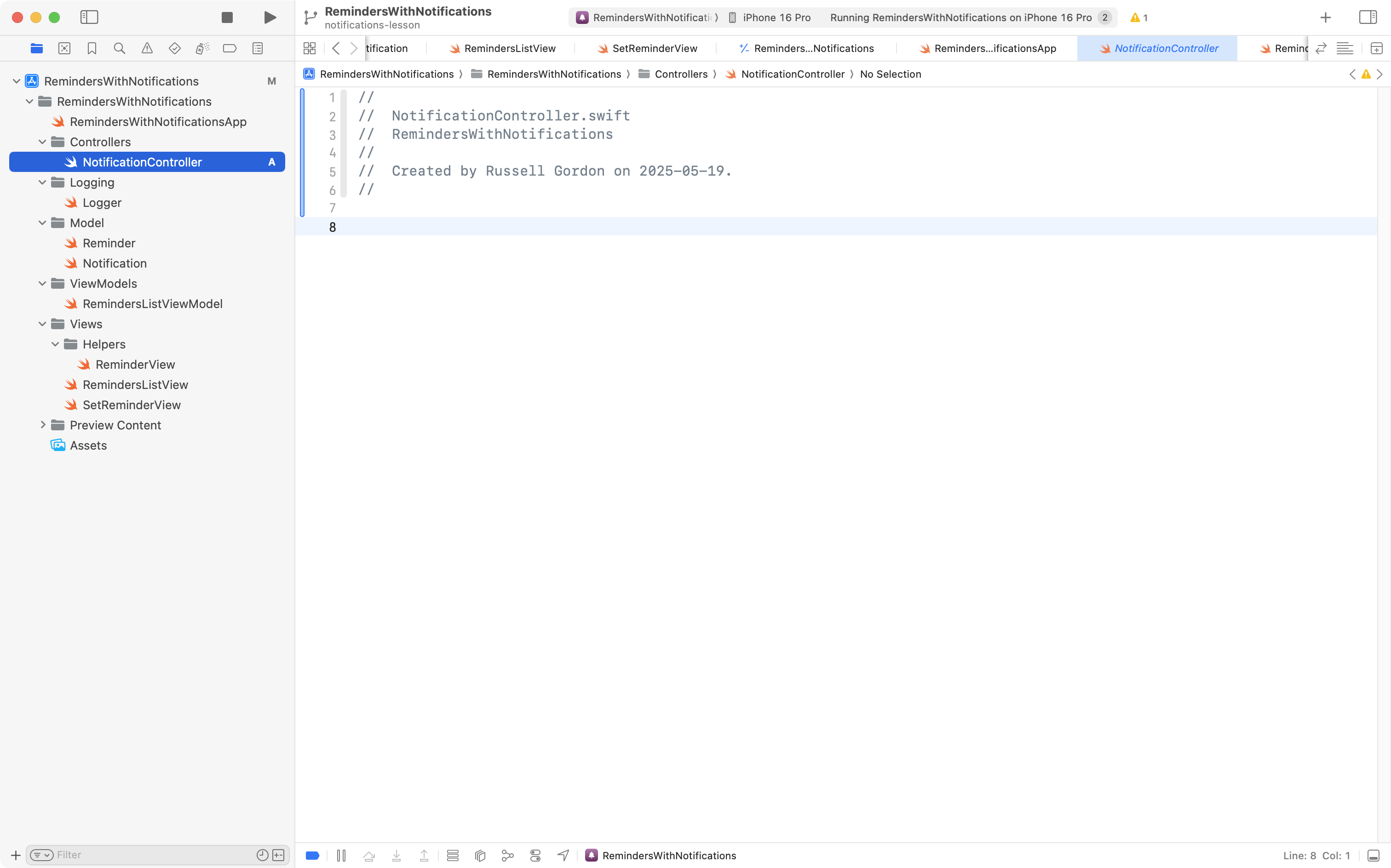Toggle breakpoints activation in debug bar
Image resolution: width=1391 pixels, height=868 pixels.
pyautogui.click(x=312, y=856)
